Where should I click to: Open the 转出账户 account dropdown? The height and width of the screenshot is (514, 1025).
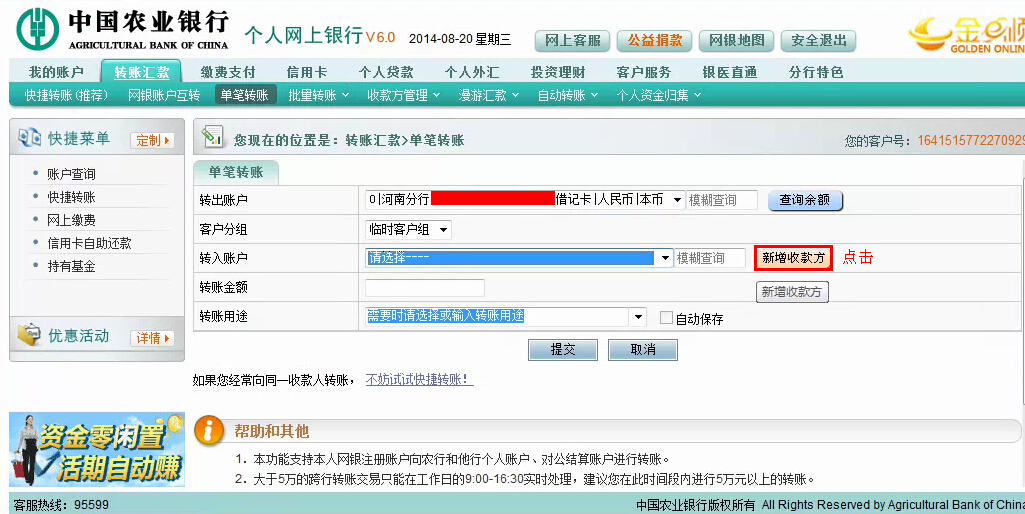(677, 199)
